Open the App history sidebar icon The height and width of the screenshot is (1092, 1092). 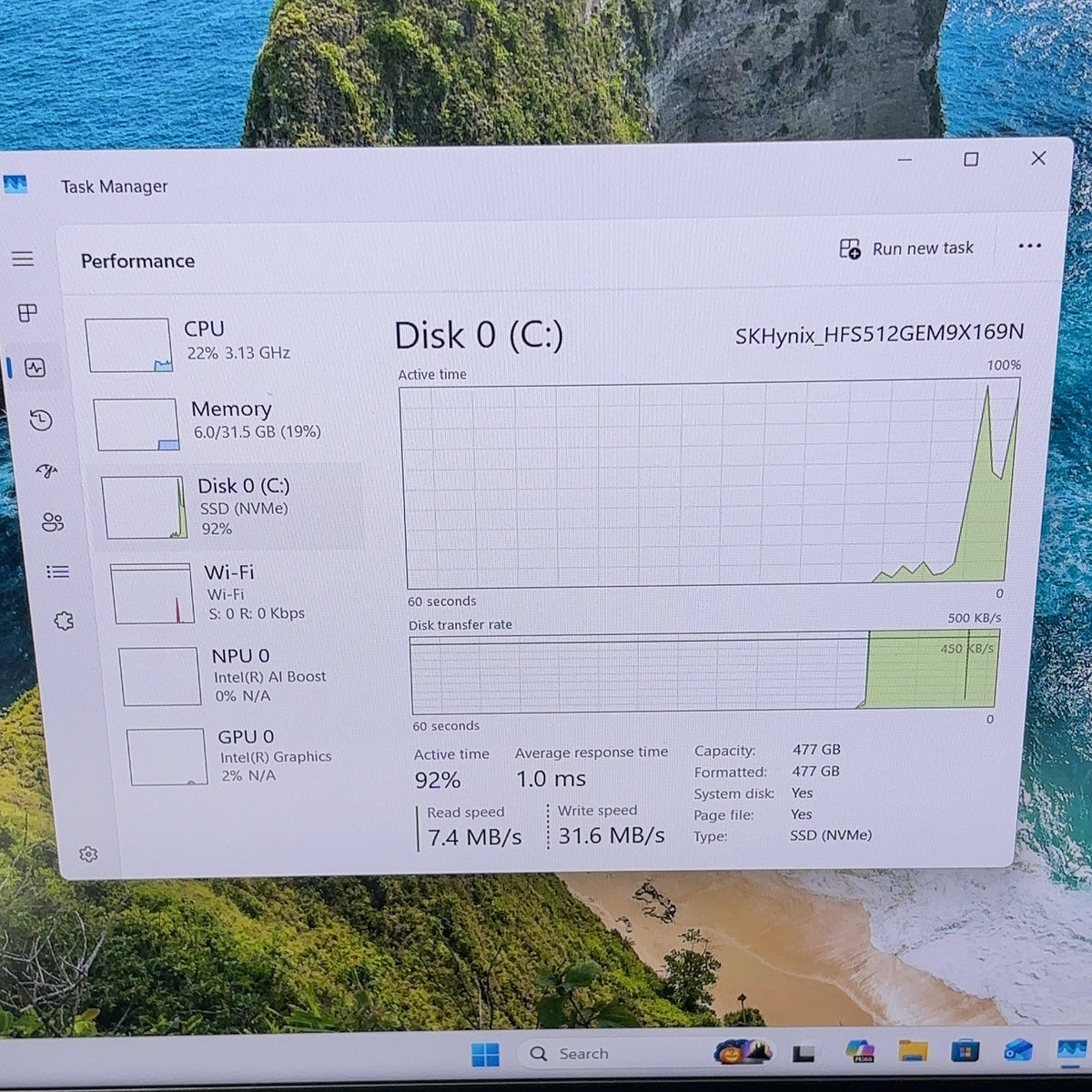[41, 420]
